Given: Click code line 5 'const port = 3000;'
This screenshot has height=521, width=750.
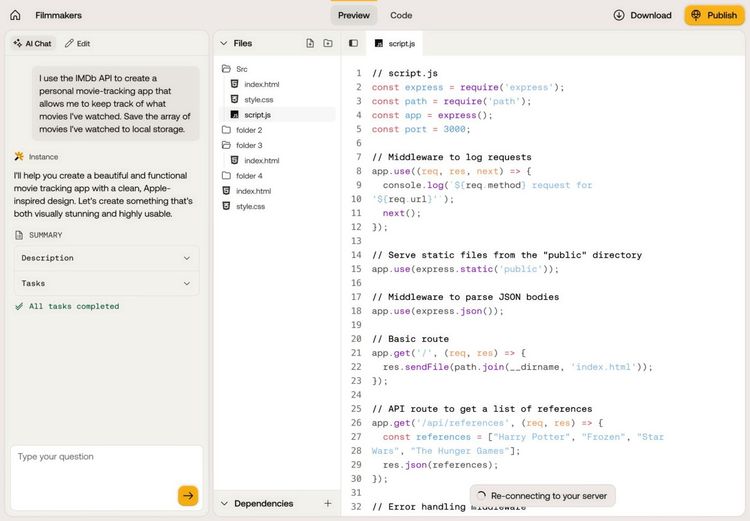Looking at the screenshot, I should (x=421, y=129).
